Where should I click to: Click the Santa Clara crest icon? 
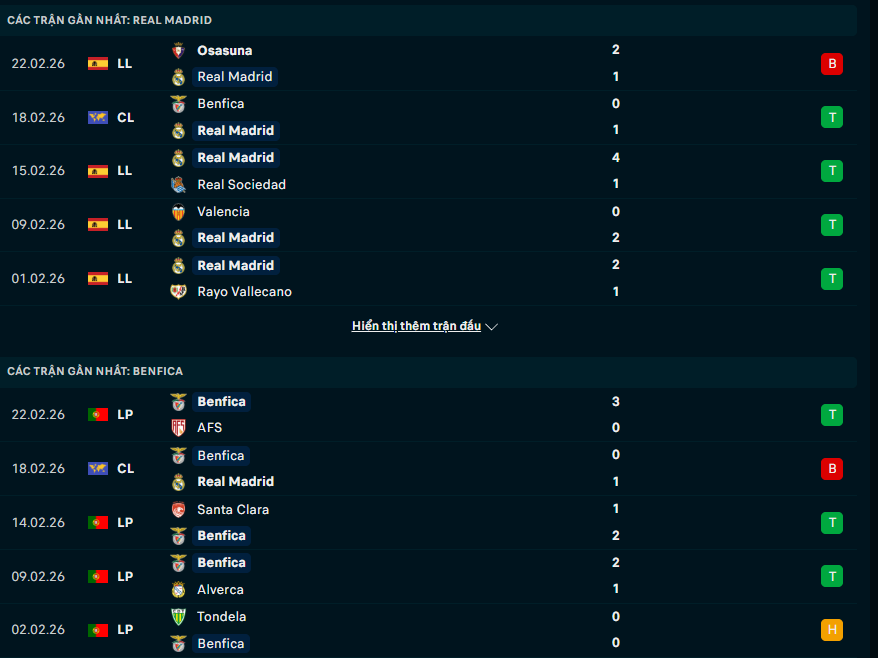tap(178, 509)
